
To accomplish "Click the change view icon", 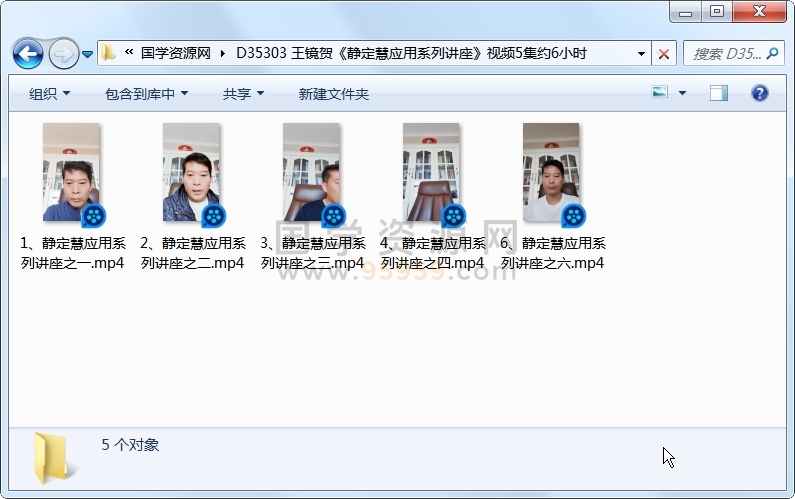I will point(660,92).
